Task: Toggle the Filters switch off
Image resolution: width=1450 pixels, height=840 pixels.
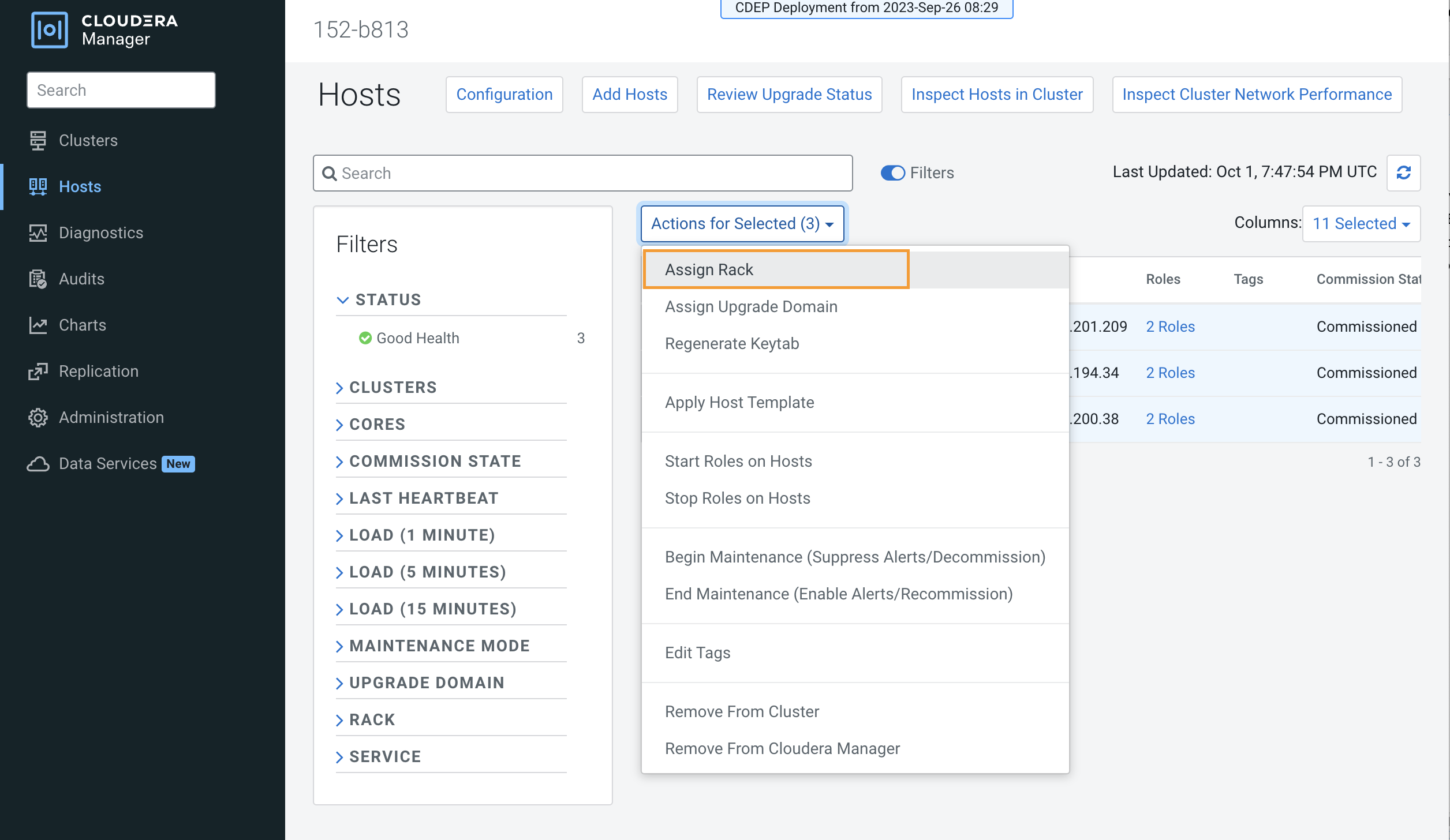Action: click(x=892, y=173)
